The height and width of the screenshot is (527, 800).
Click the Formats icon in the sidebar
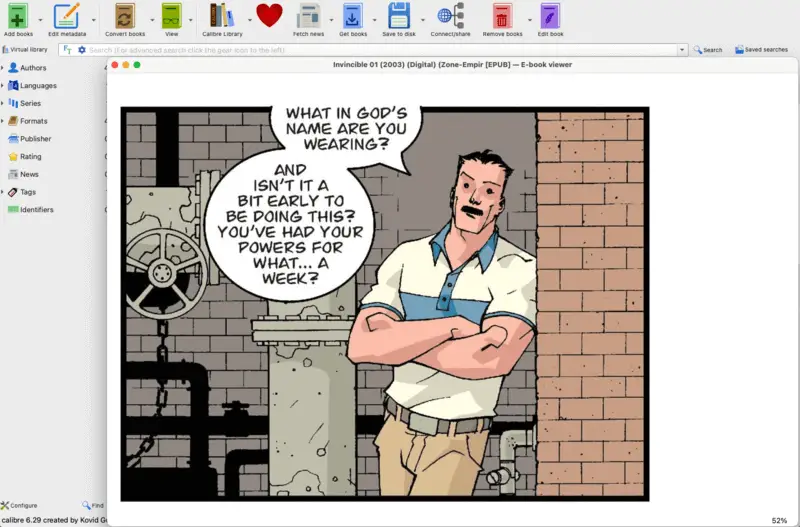(x=13, y=121)
